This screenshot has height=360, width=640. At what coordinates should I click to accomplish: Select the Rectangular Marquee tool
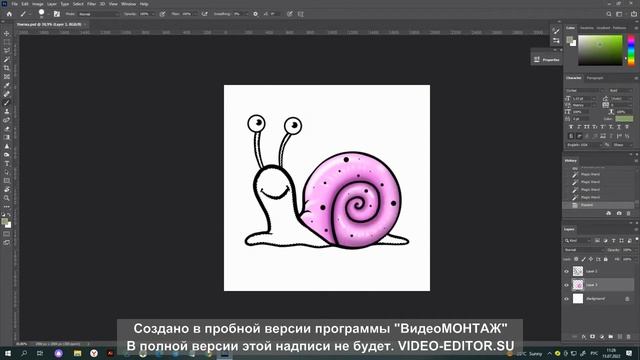coord(7,42)
